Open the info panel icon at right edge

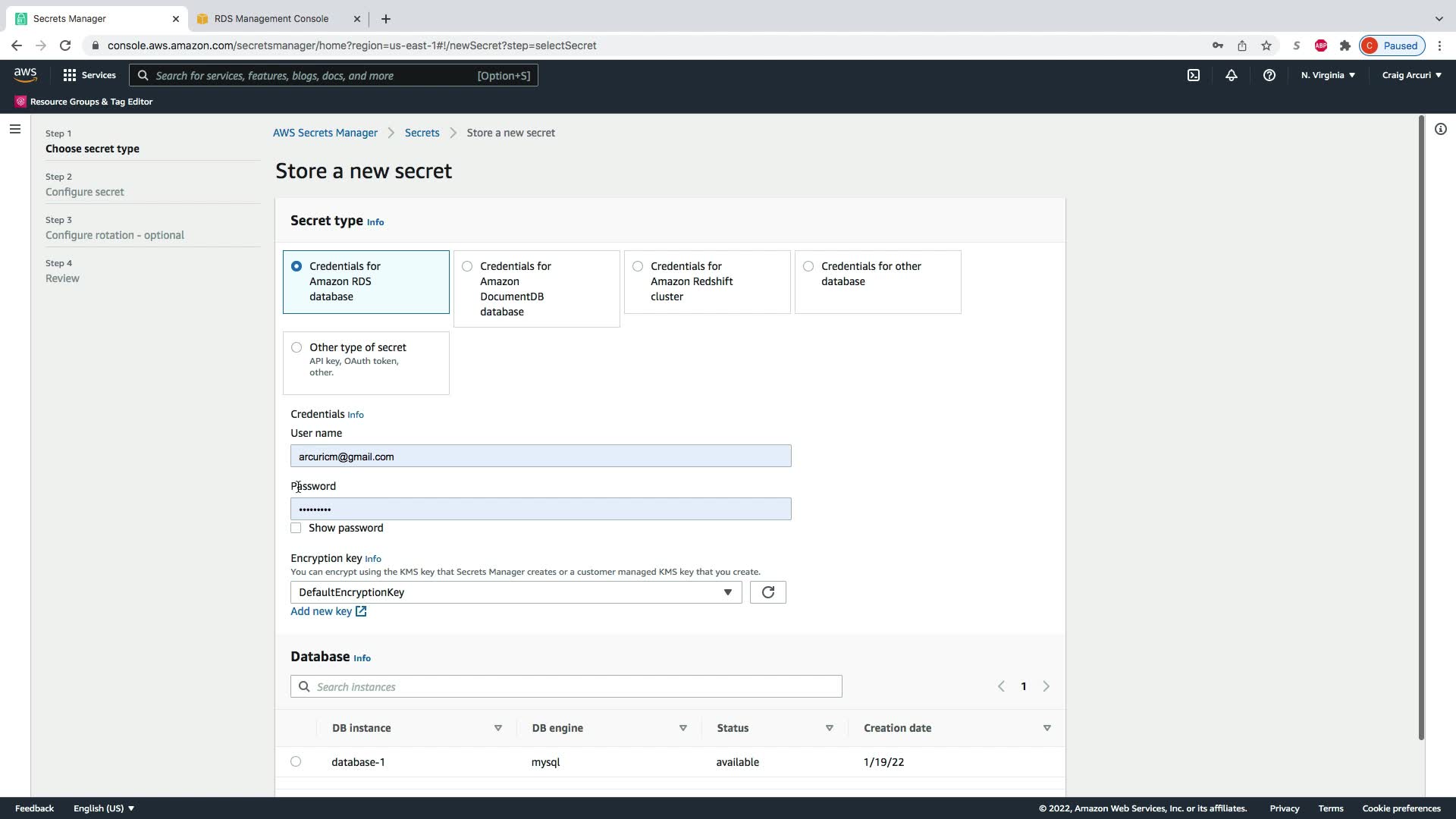1440,129
